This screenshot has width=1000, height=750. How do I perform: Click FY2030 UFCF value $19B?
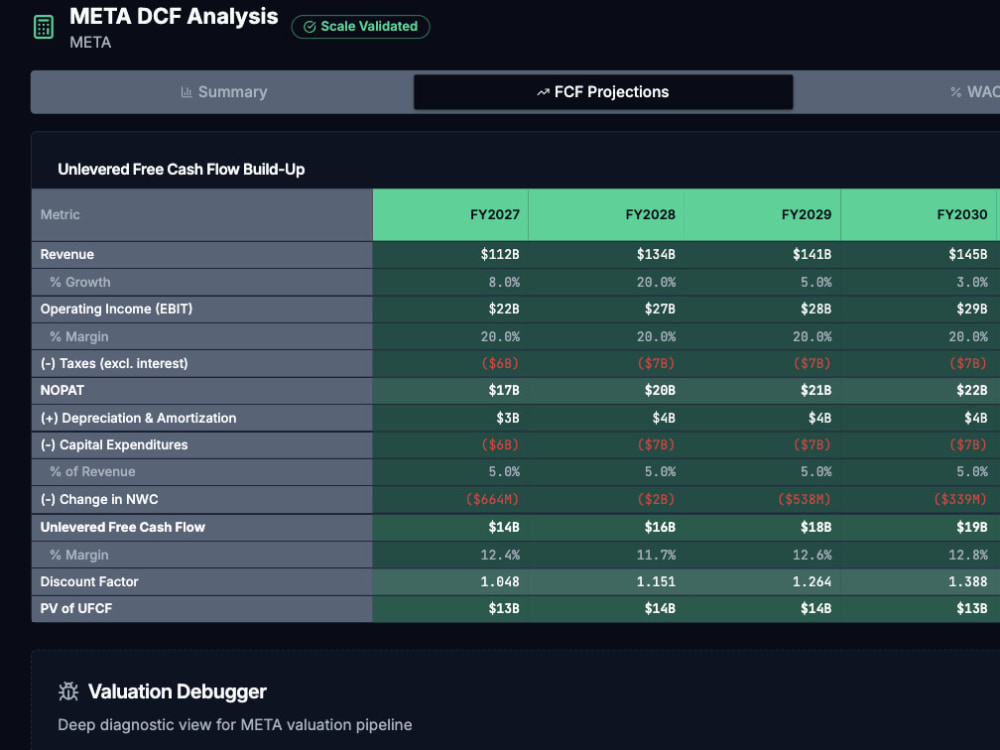[971, 527]
